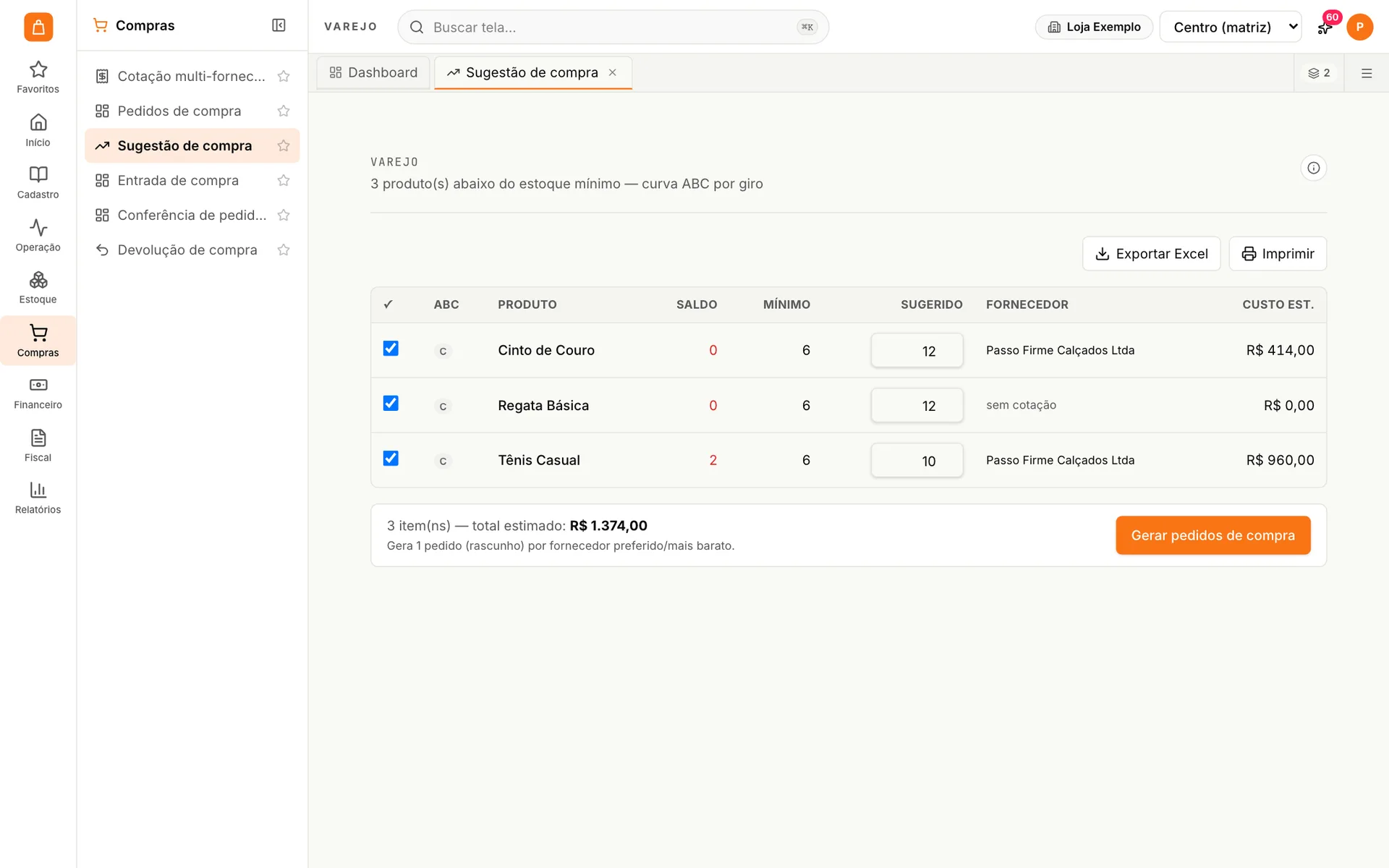The height and width of the screenshot is (868, 1389).
Task: Edit suggested quantity for Cinto de Couro
Action: (x=917, y=351)
